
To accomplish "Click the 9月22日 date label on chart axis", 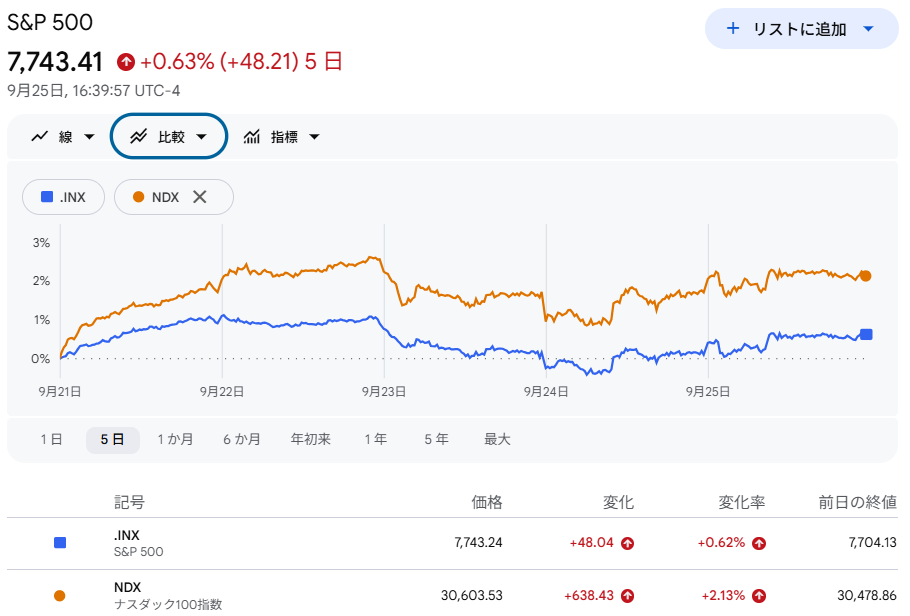I will pyautogui.click(x=222, y=392).
